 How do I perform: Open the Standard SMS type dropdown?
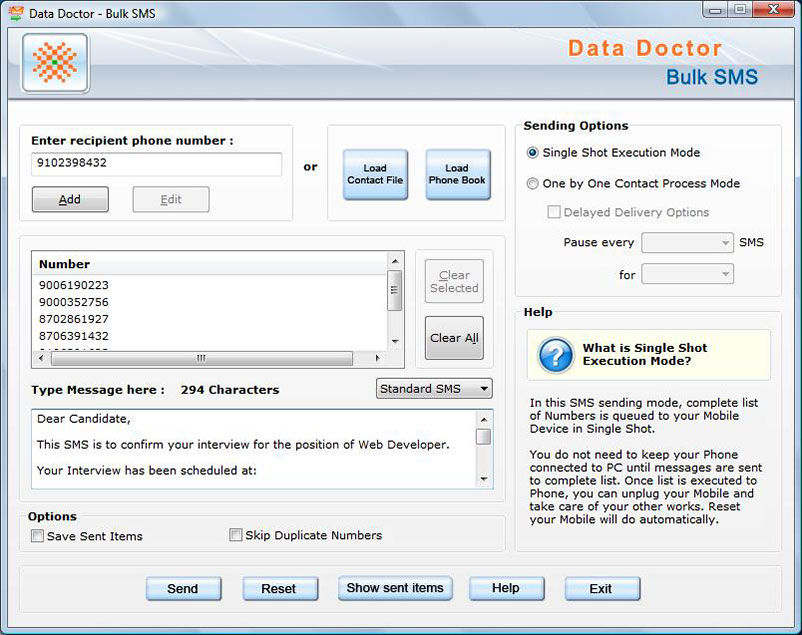point(434,389)
